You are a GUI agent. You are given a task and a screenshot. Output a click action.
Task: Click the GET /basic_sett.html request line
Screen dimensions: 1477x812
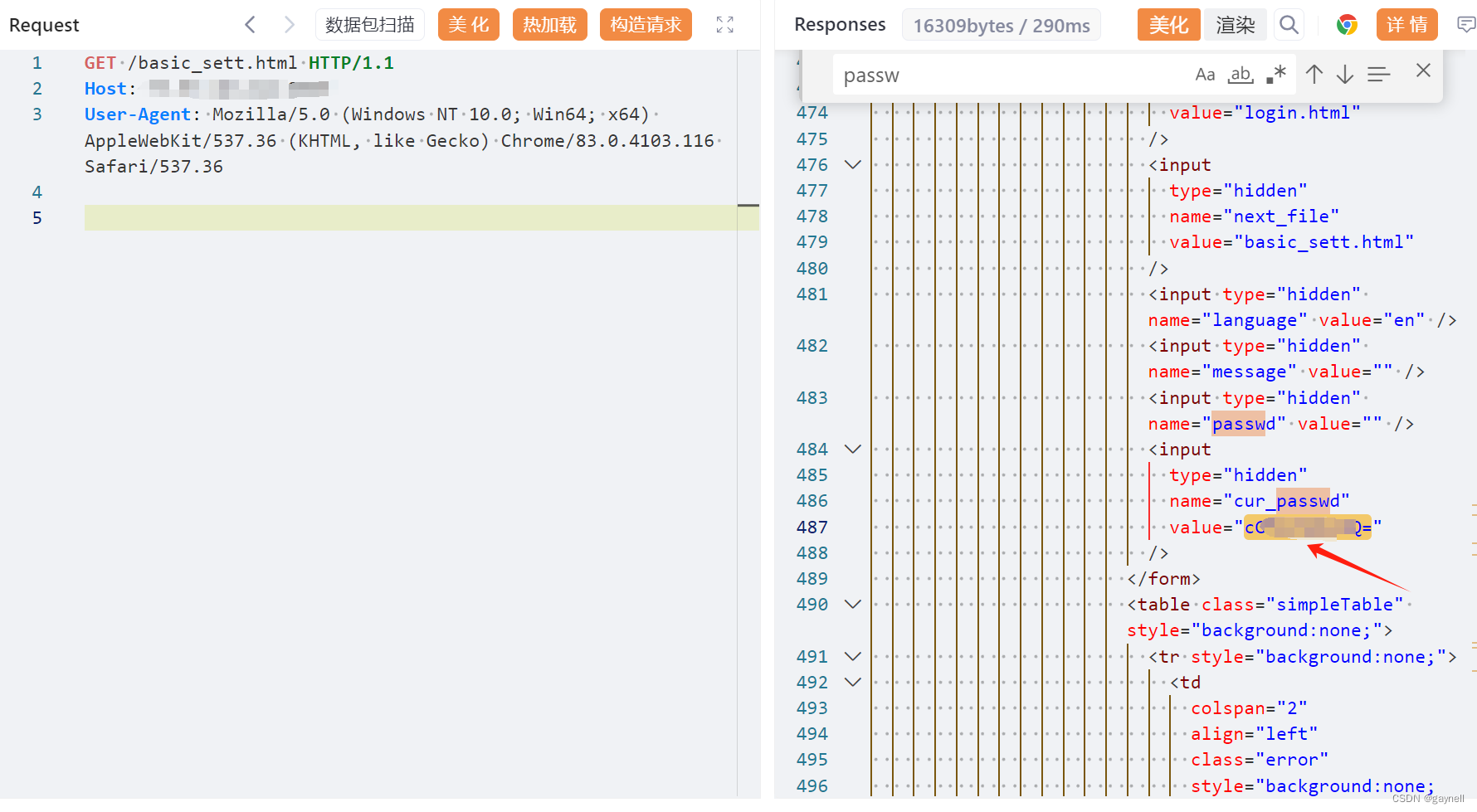pyautogui.click(x=239, y=63)
